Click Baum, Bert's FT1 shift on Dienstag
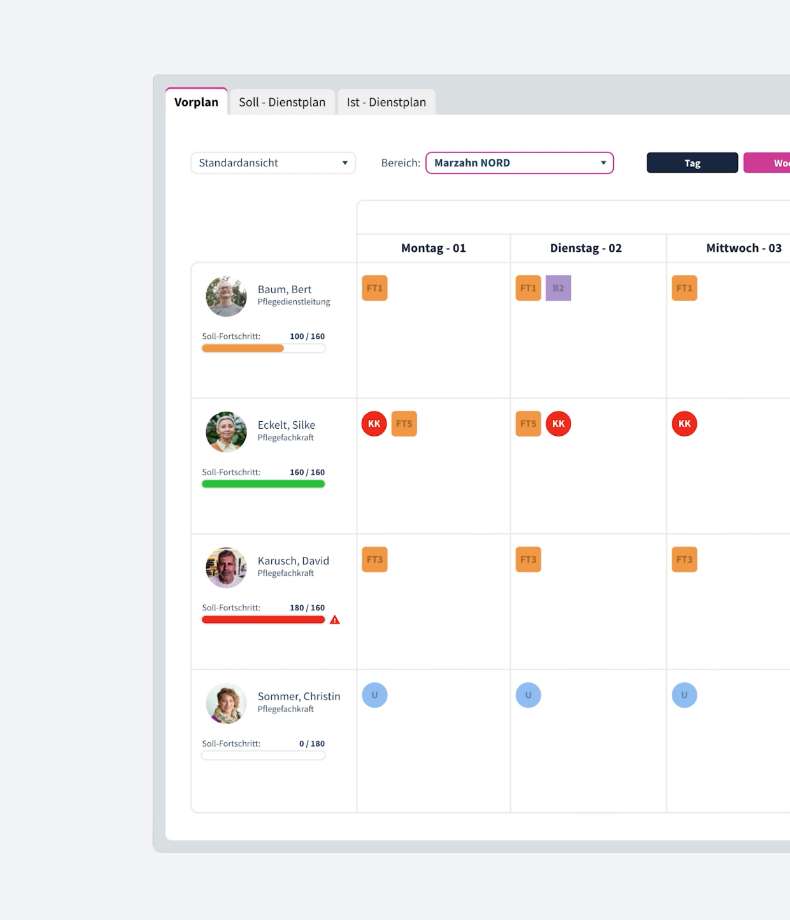790x920 pixels. (x=528, y=288)
